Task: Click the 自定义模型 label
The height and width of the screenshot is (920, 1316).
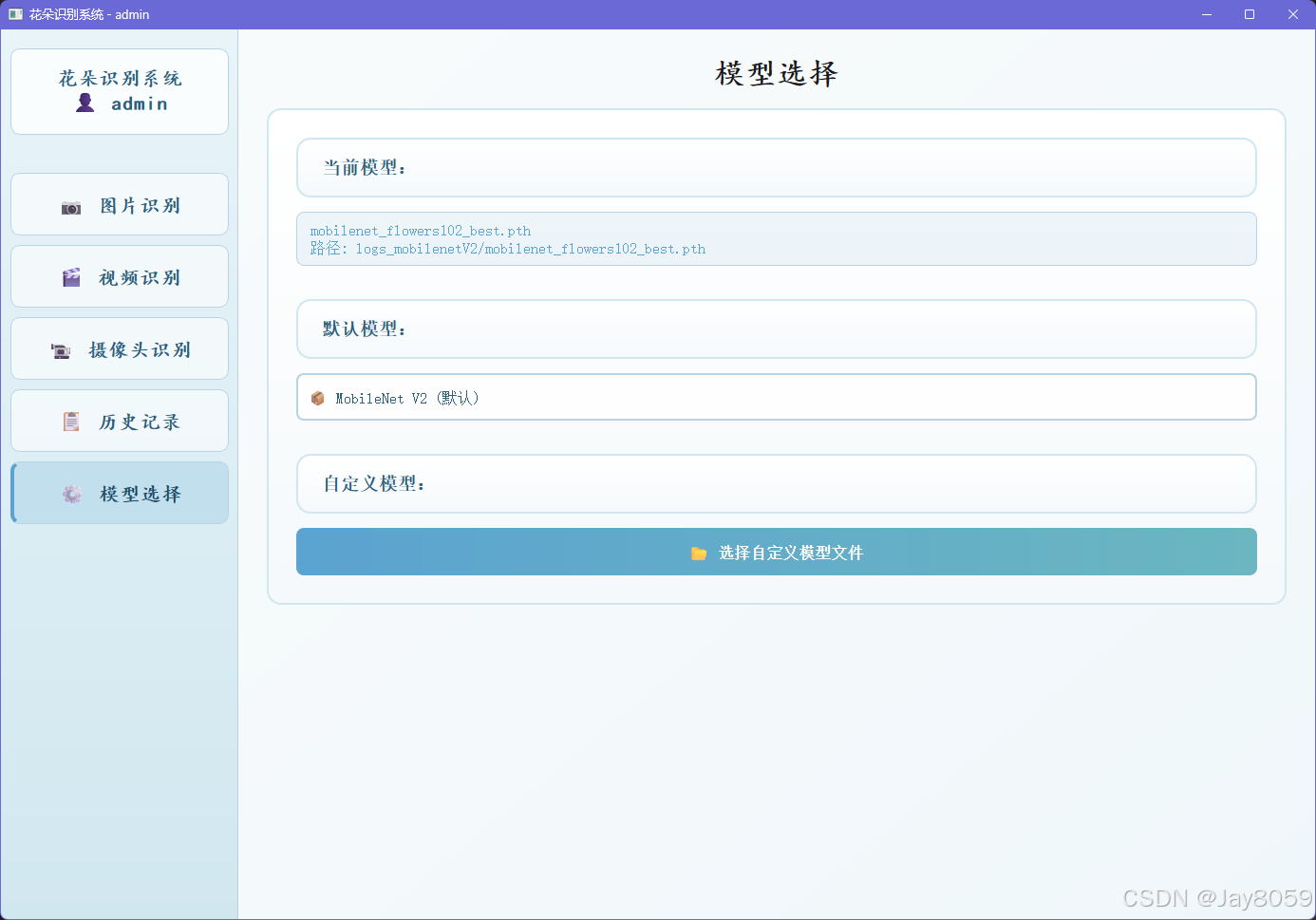Action: pyautogui.click(x=375, y=483)
